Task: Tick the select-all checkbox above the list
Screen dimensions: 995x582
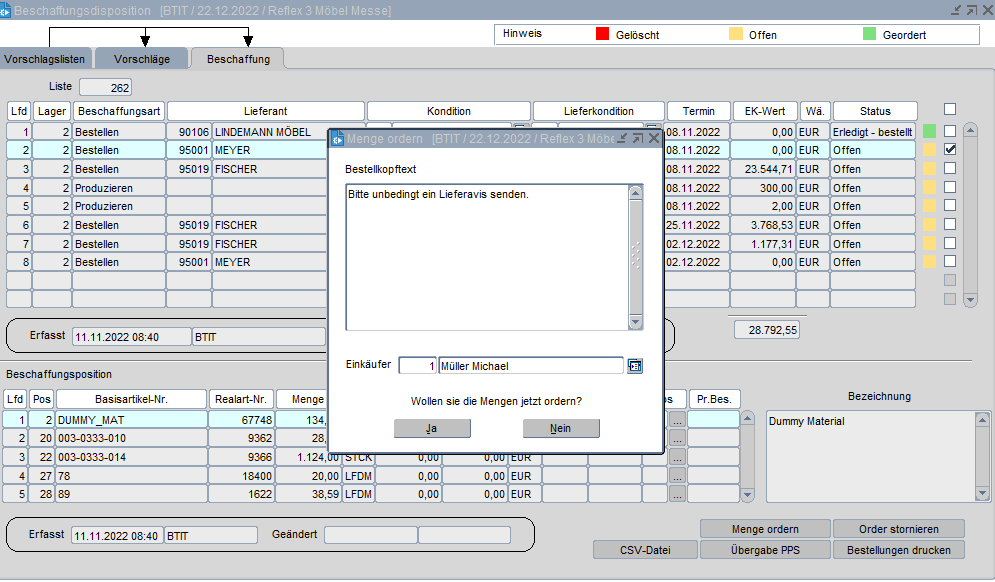Action: pos(950,110)
